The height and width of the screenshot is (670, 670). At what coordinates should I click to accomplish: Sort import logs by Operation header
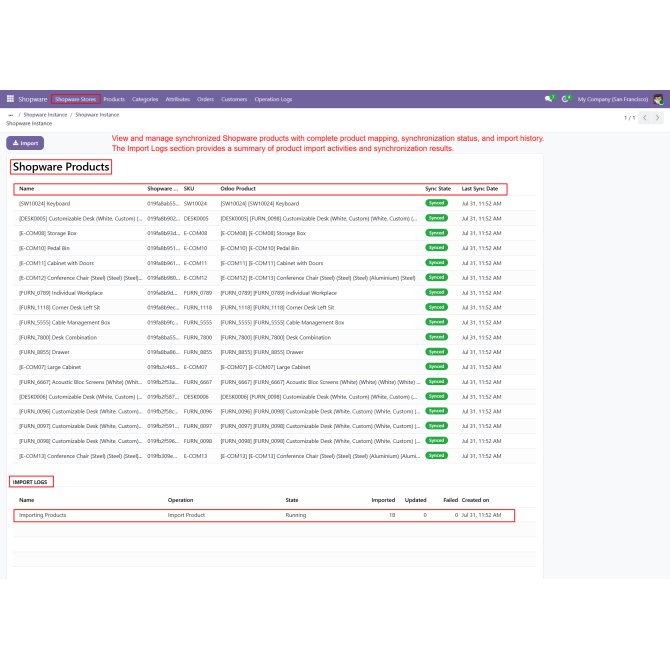pos(180,500)
